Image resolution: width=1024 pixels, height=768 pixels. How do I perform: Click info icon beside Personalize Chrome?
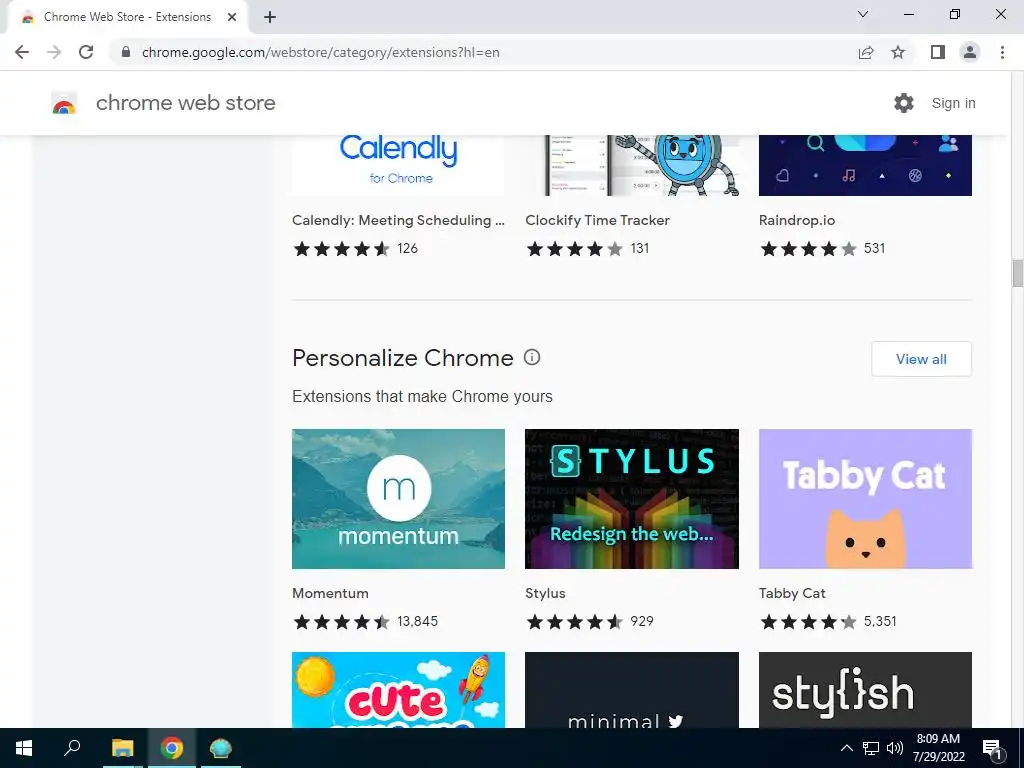click(x=532, y=357)
